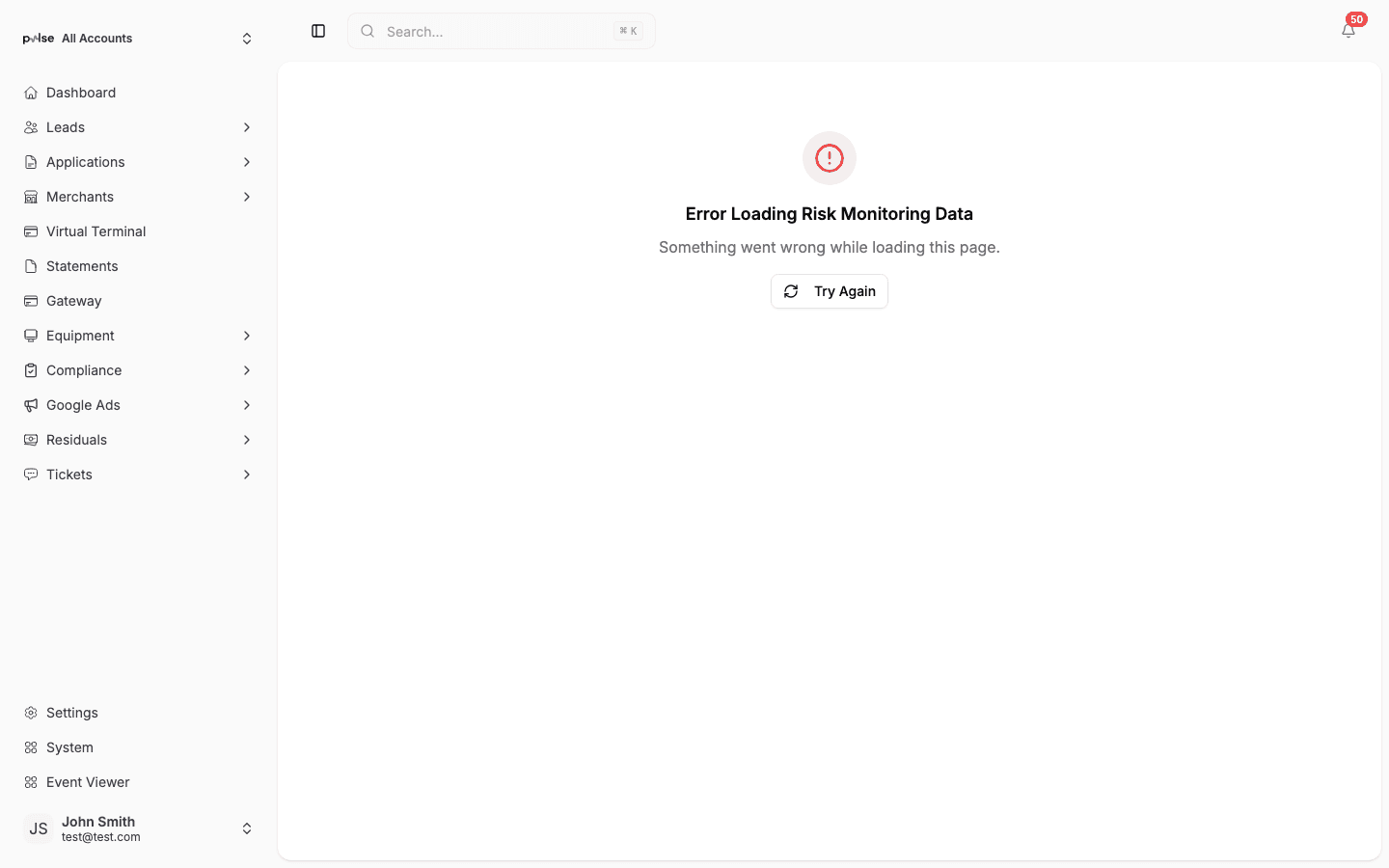This screenshot has height=868, width=1389.
Task: Select the Dashboard icon in the sidebar
Action: (31, 92)
